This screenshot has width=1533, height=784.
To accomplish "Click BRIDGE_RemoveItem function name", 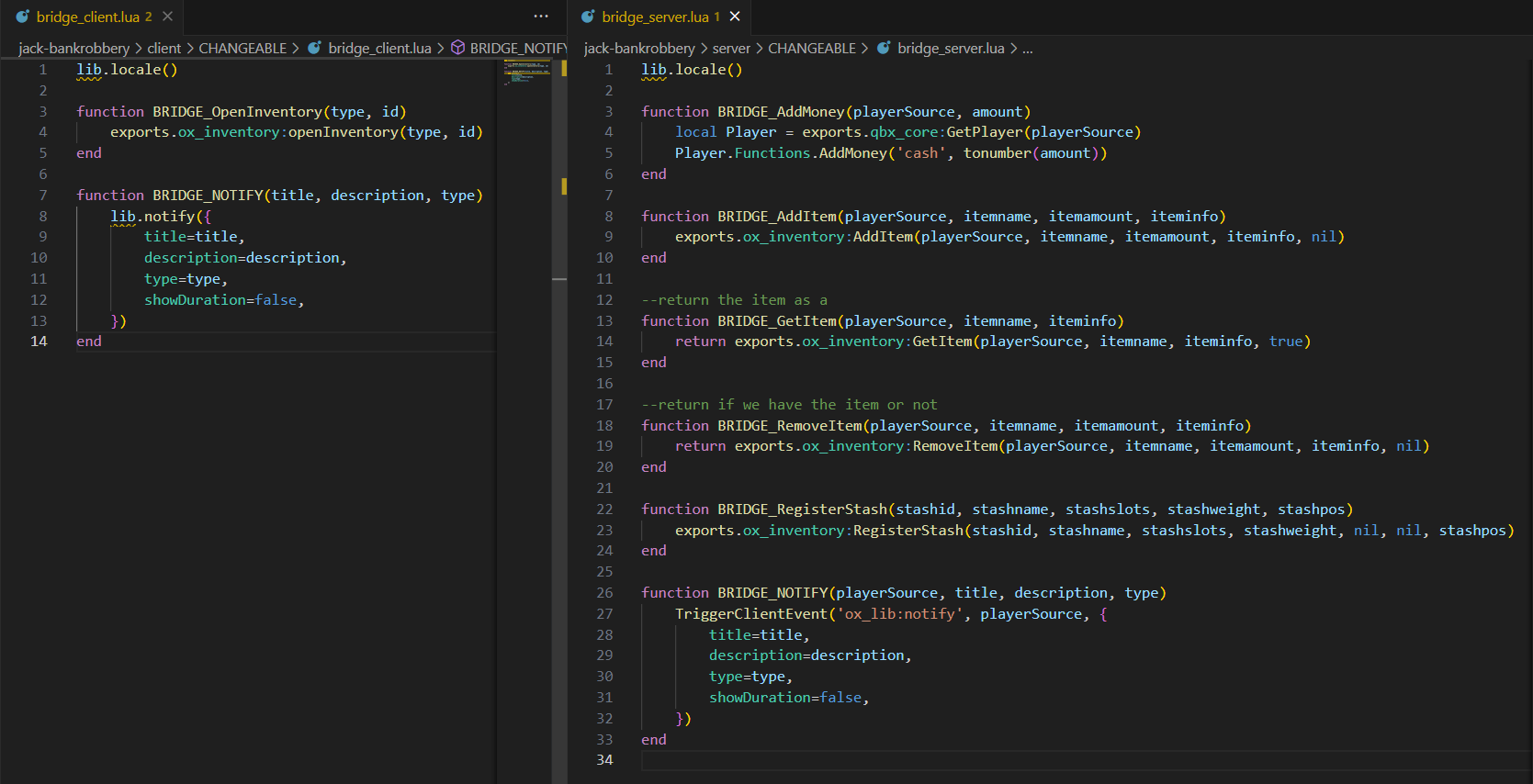I will (x=790, y=425).
